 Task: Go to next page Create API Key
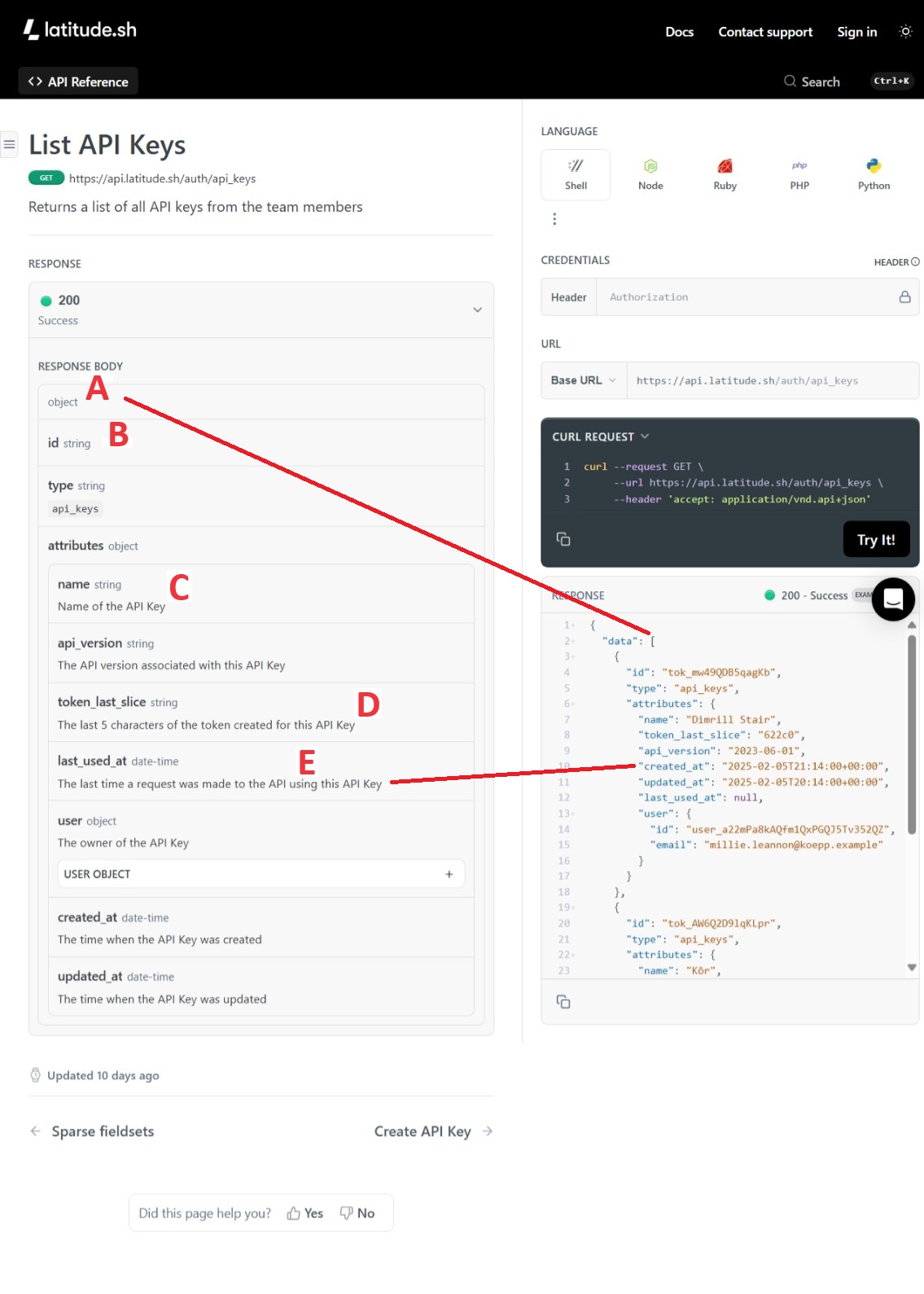click(x=433, y=1131)
